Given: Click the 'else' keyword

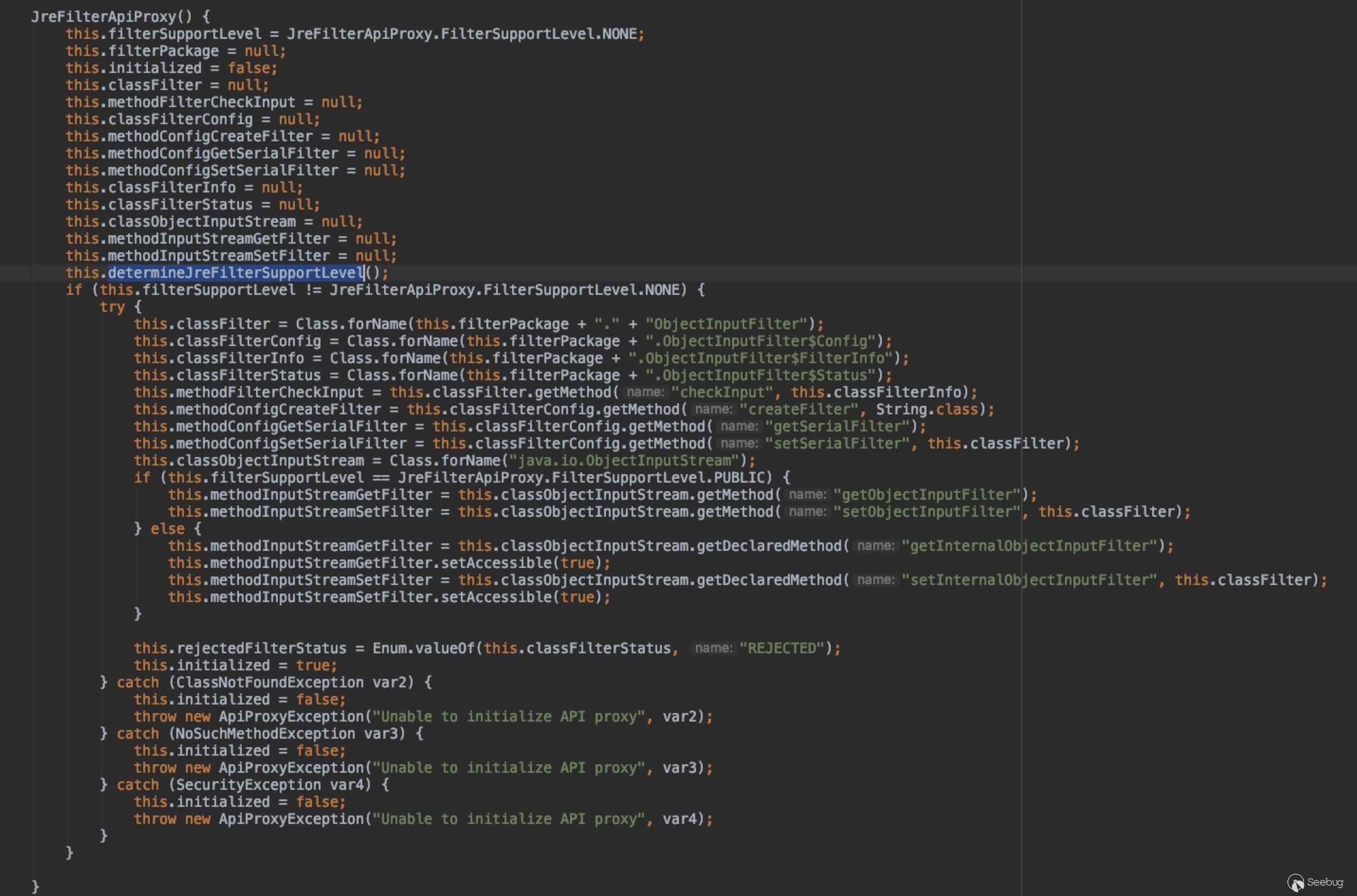Looking at the screenshot, I should [x=167, y=529].
